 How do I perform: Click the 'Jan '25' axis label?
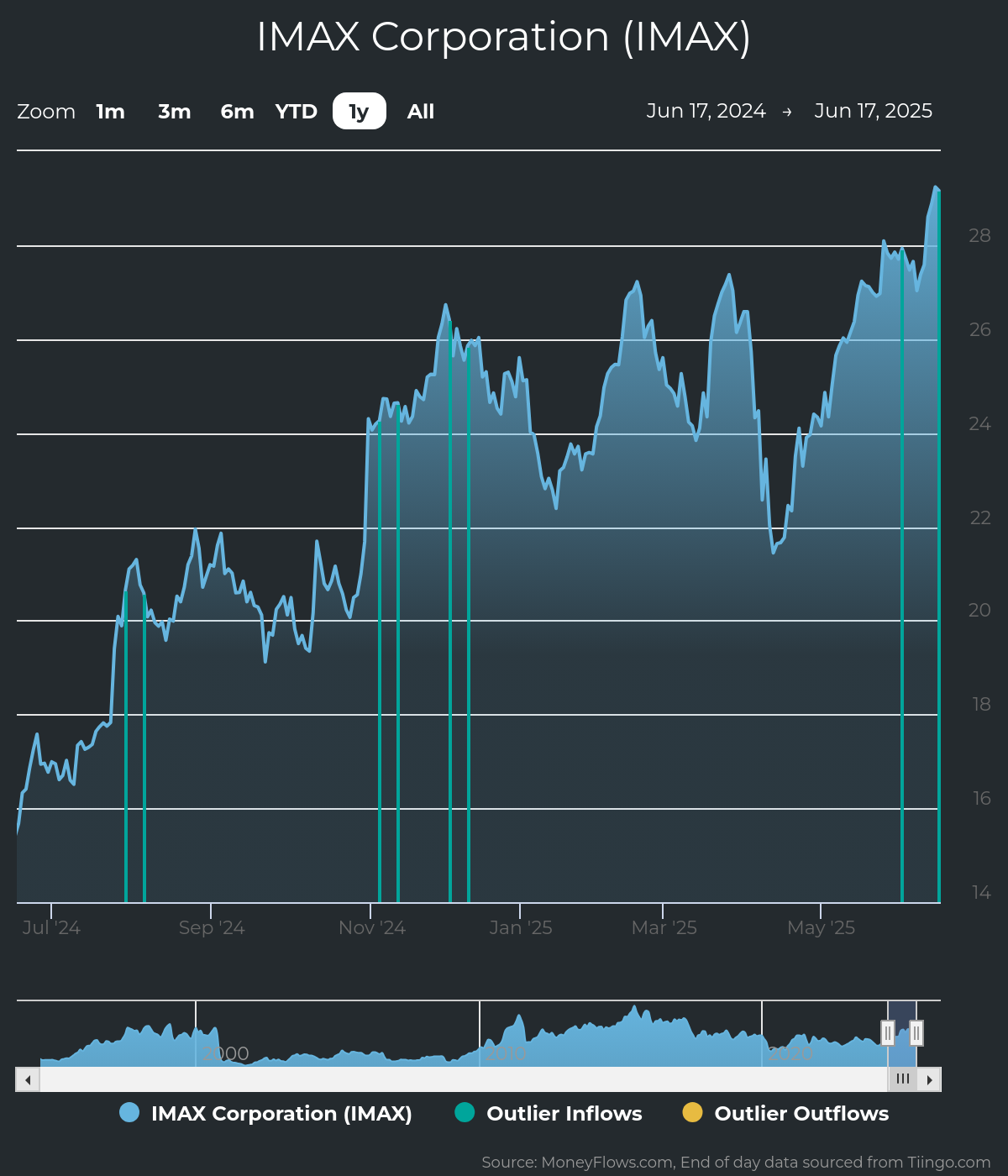click(x=521, y=927)
